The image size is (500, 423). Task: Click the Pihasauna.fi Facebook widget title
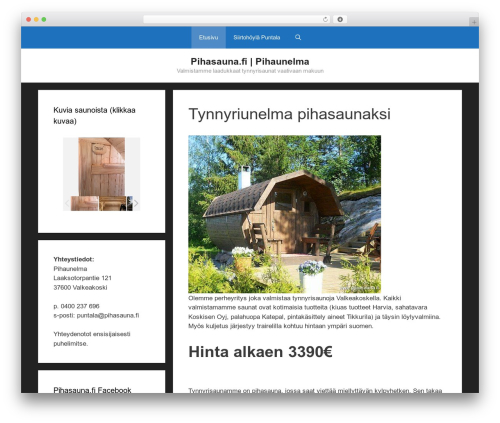point(92,390)
